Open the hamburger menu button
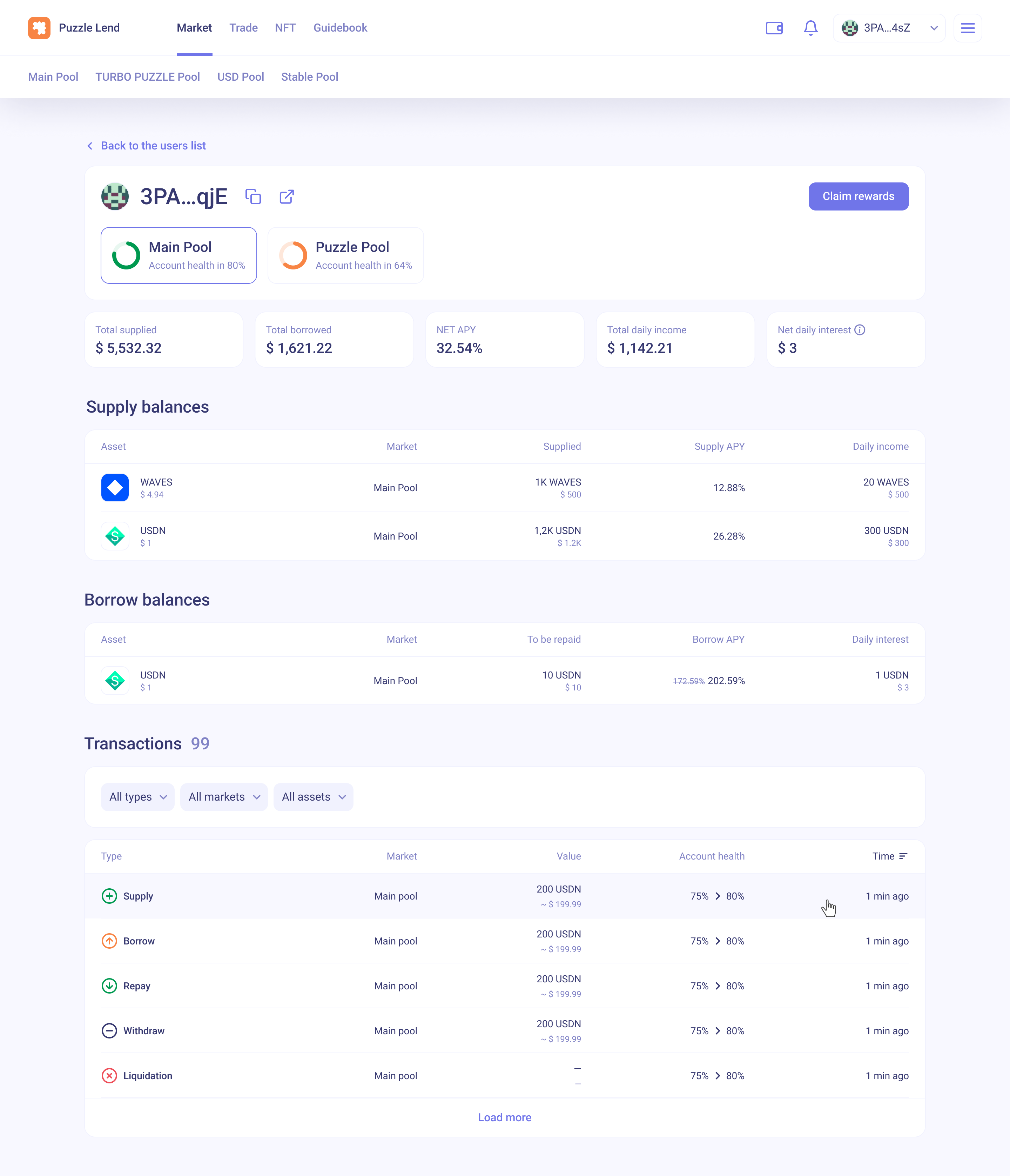This screenshot has width=1010, height=1176. tap(968, 28)
